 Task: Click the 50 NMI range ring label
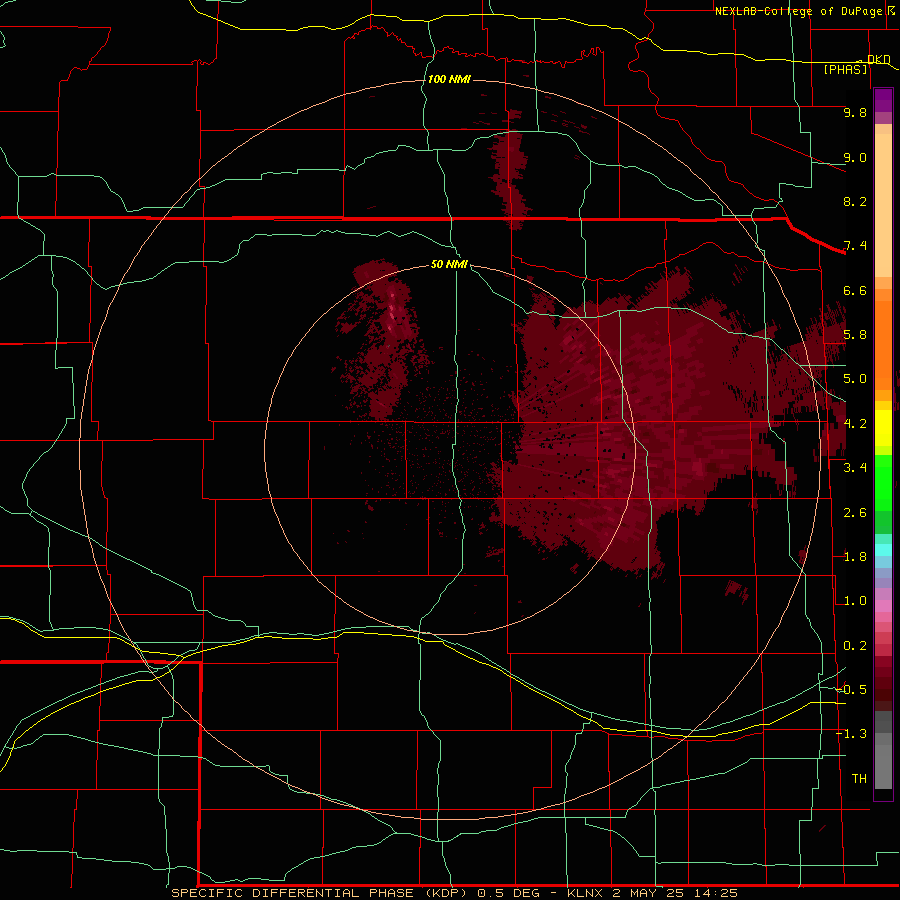pyautogui.click(x=449, y=264)
